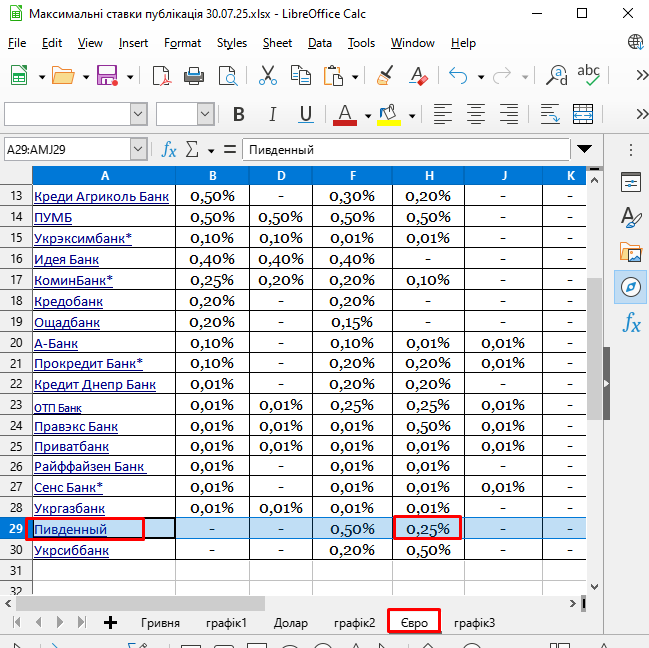The width and height of the screenshot is (649, 648).
Task: Toggle Italic formatting
Action: (272, 114)
